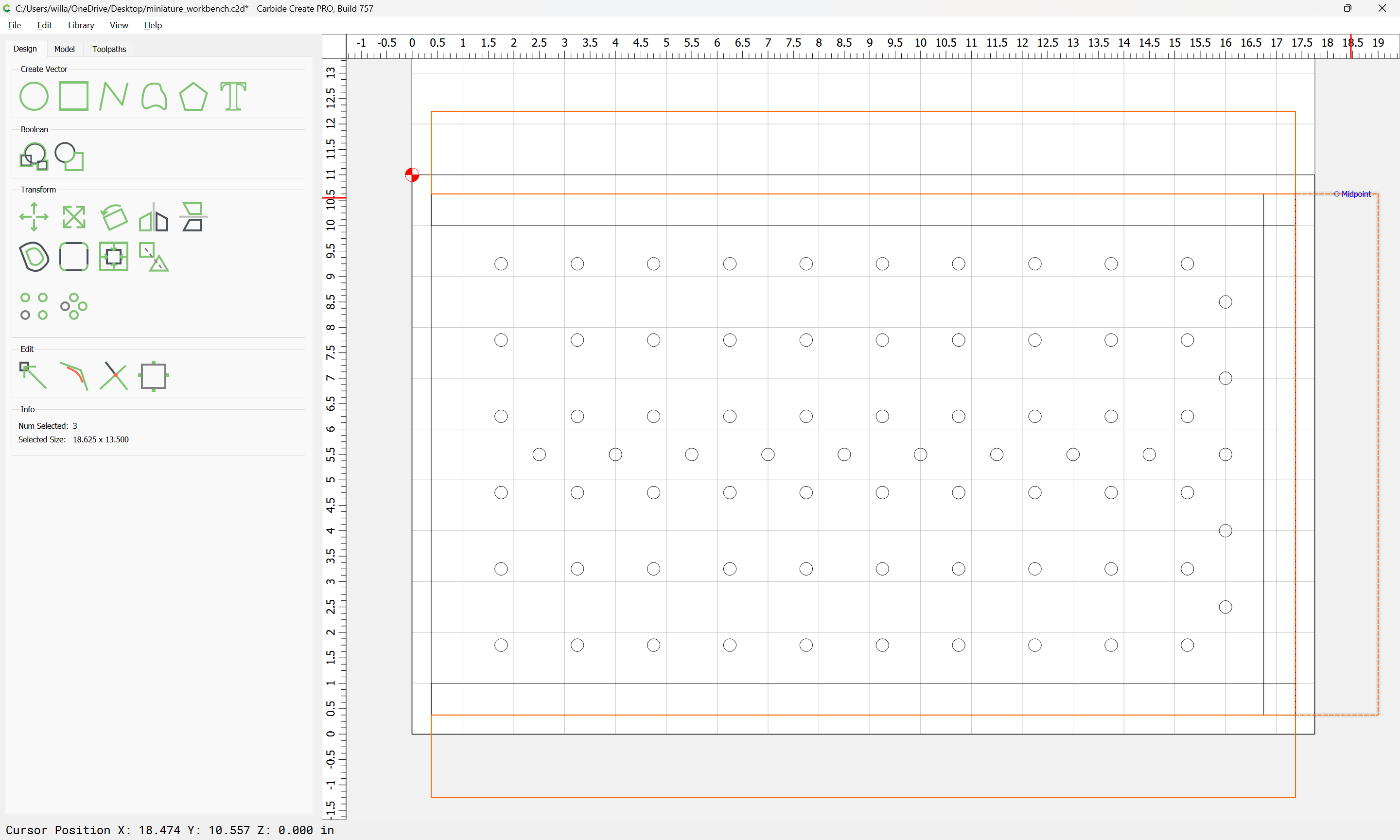Activate the Mirror/Flip tool

click(154, 217)
